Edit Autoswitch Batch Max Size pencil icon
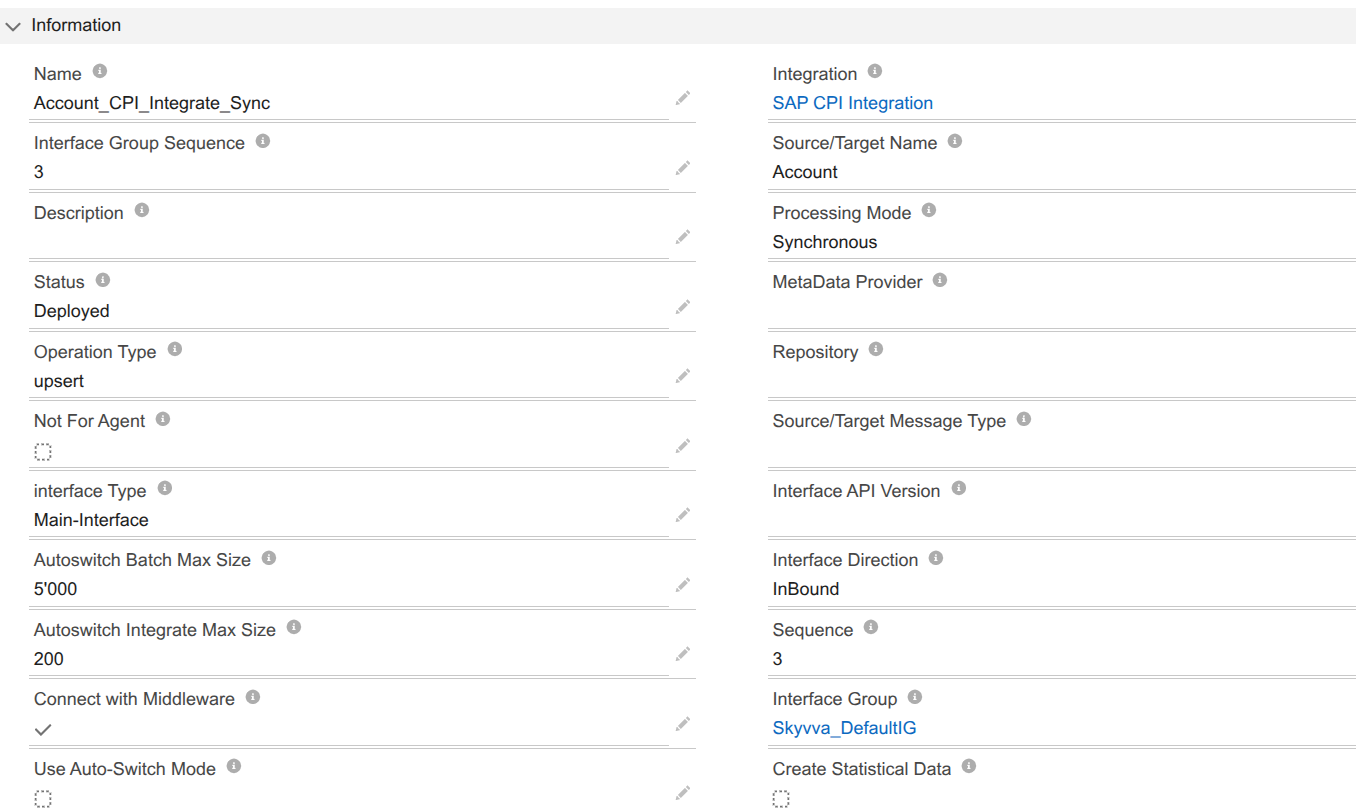The image size is (1356, 812). pos(683,585)
